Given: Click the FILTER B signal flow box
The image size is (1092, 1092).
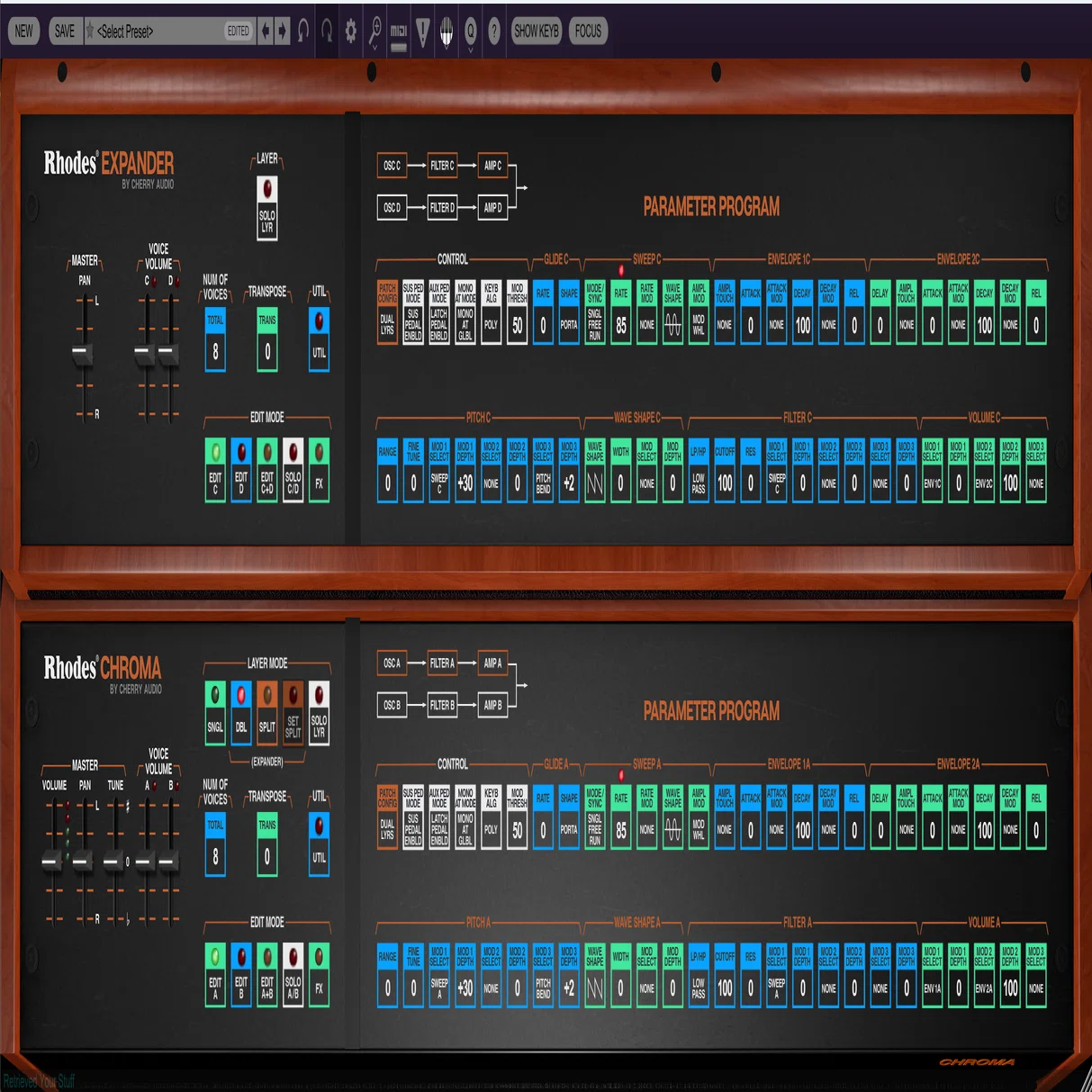Looking at the screenshot, I should [442, 705].
